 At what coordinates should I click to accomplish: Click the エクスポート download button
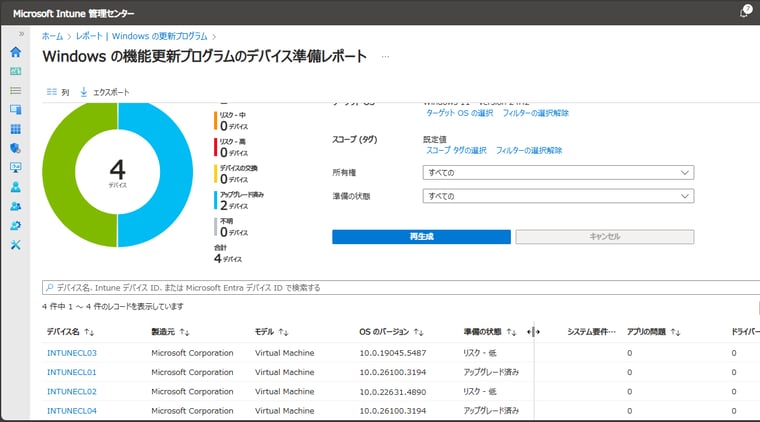coord(105,92)
